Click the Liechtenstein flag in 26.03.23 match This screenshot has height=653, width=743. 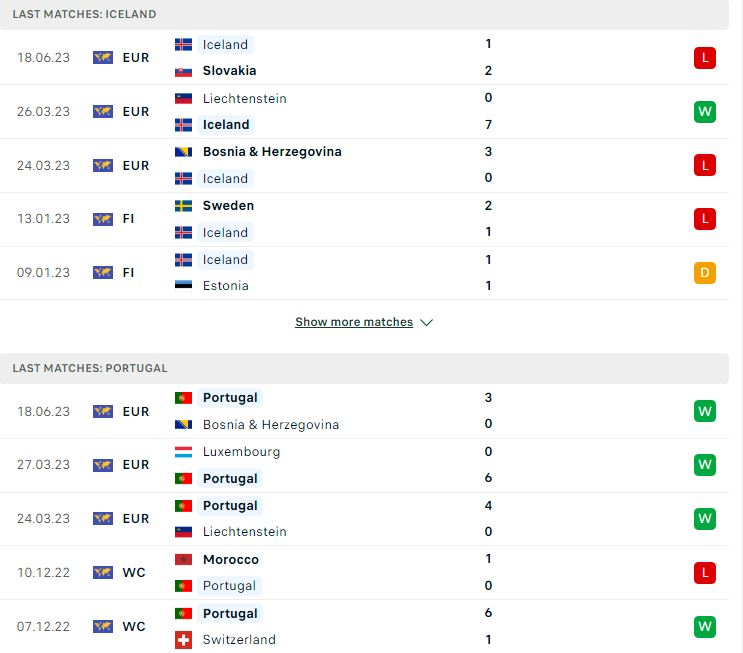tap(183, 99)
